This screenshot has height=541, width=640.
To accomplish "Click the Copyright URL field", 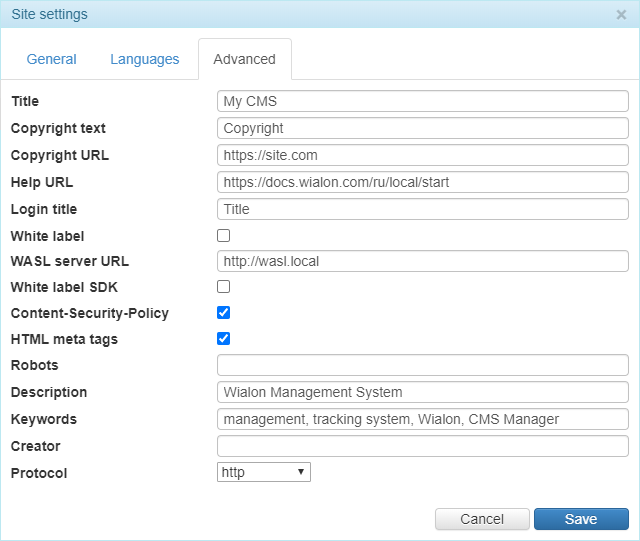I will coord(422,155).
